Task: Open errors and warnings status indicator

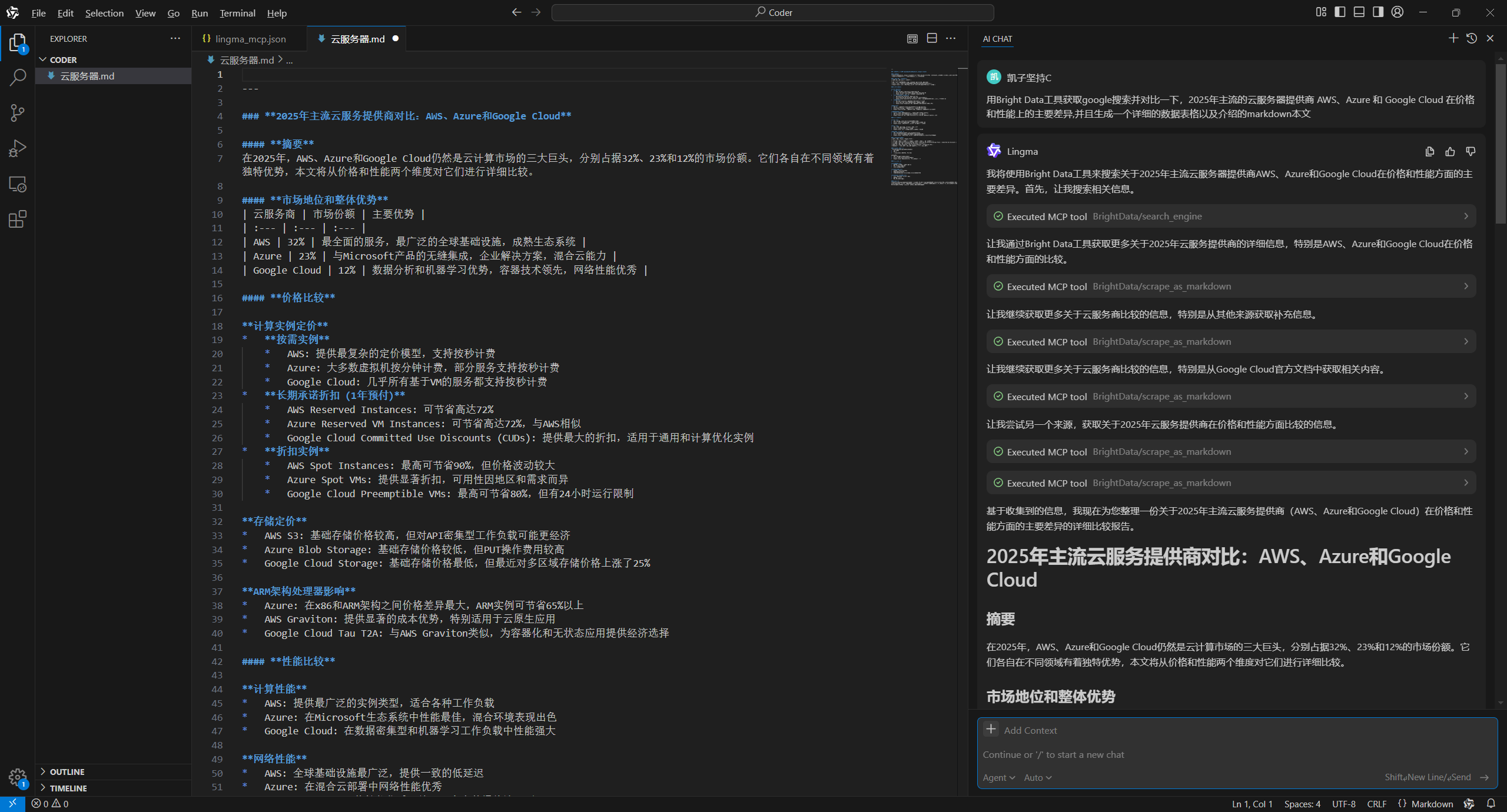Action: pos(50,804)
